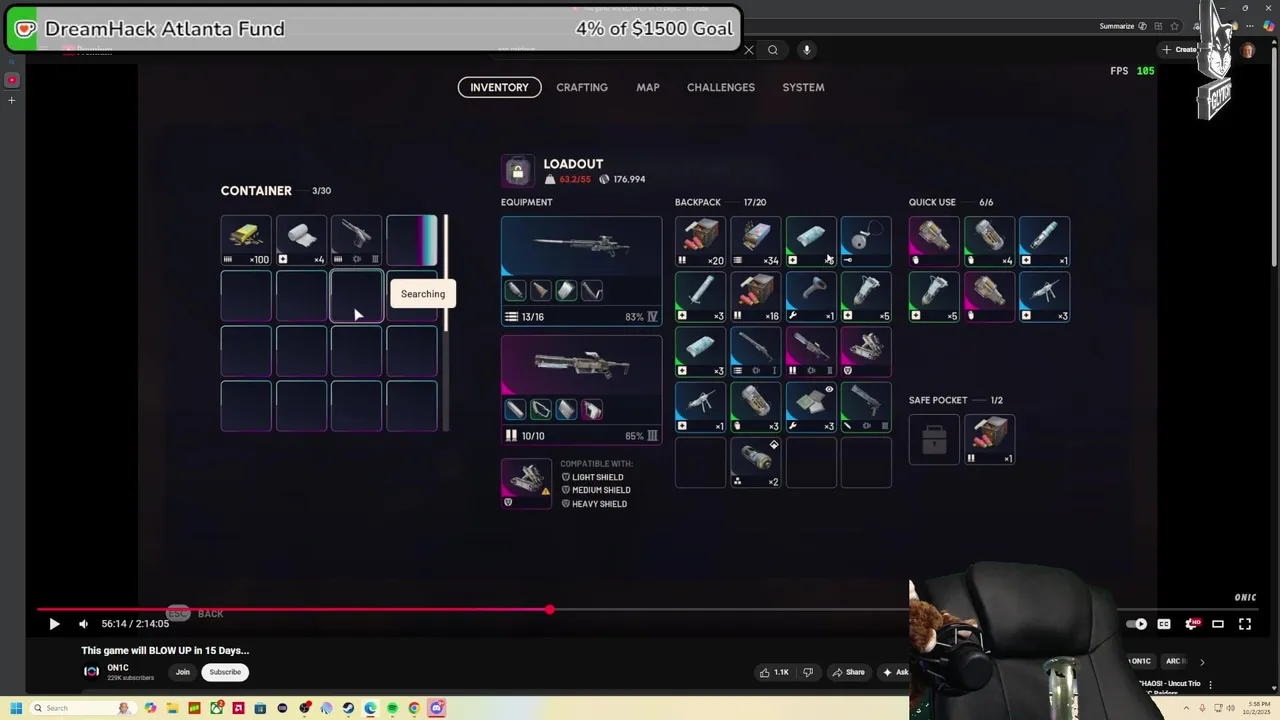Select the shells x1 in safe pocket

point(989,440)
